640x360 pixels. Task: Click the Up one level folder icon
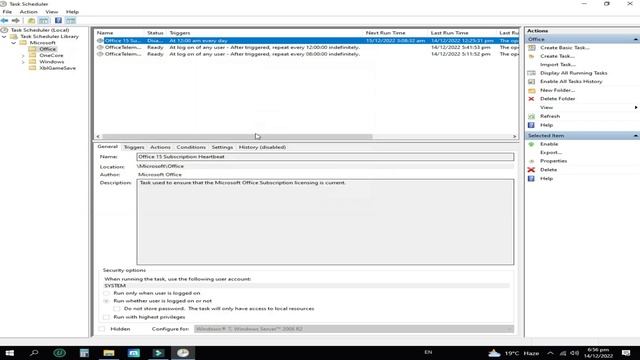31,20
